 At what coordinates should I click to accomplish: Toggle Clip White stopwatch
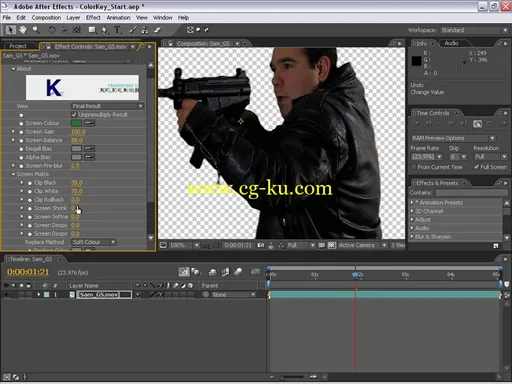click(x=30, y=191)
